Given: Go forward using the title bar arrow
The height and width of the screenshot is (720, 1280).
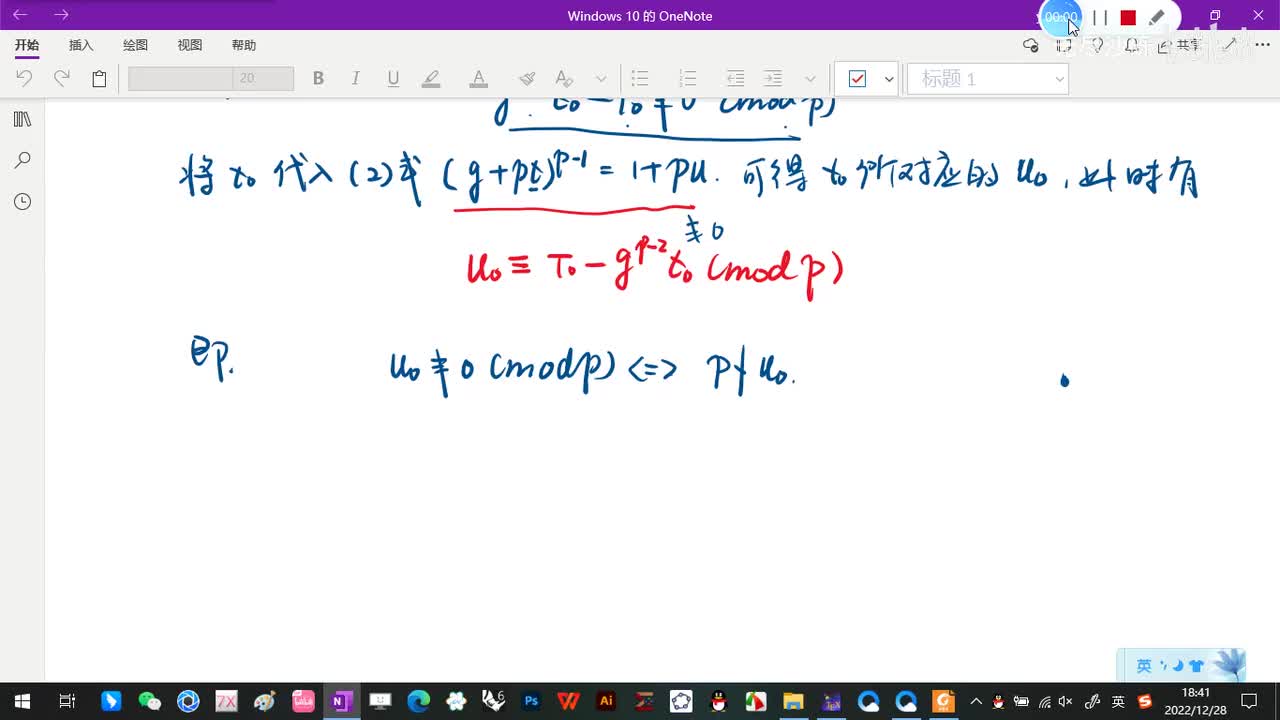Looking at the screenshot, I should click(x=61, y=15).
